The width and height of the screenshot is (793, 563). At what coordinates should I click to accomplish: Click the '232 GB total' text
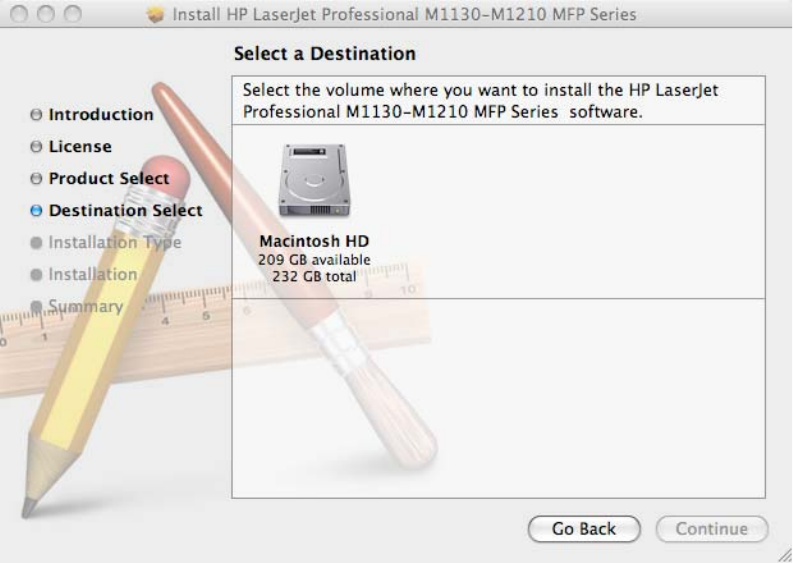[314, 276]
